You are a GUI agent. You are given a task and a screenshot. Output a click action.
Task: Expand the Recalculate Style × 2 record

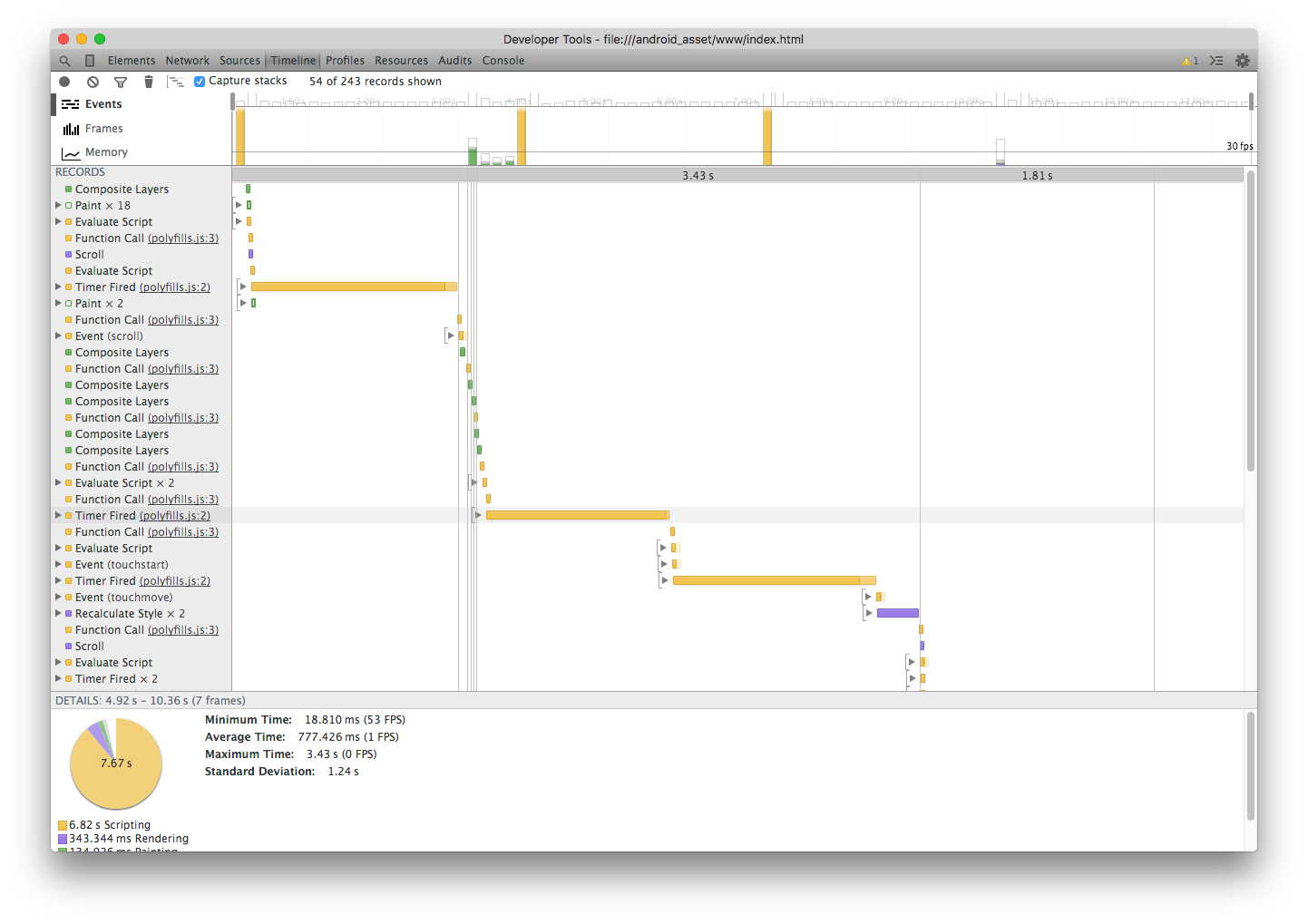[x=59, y=613]
